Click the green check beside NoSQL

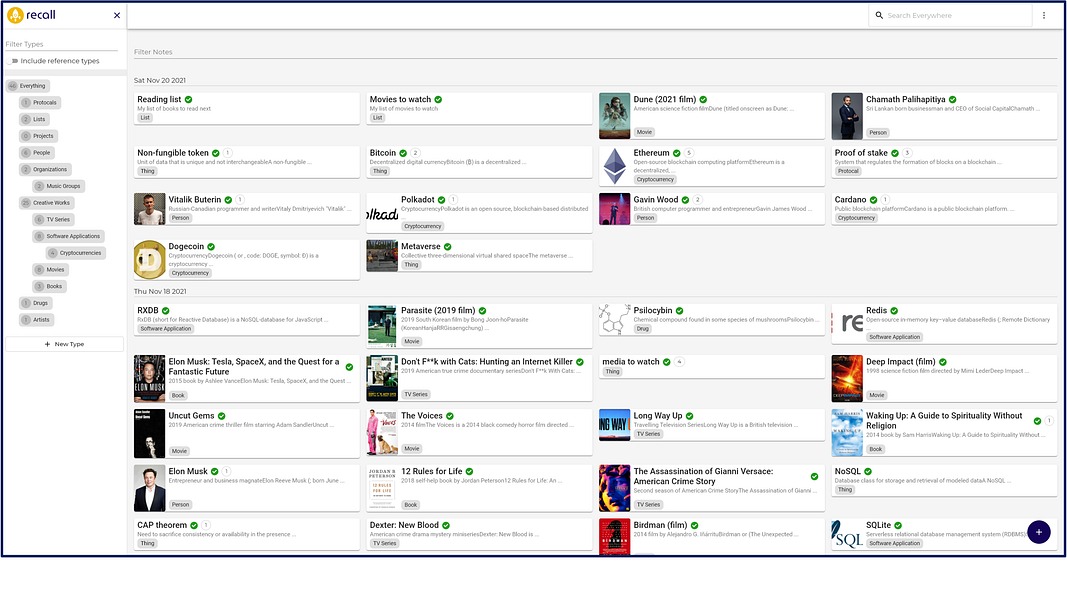(868, 471)
